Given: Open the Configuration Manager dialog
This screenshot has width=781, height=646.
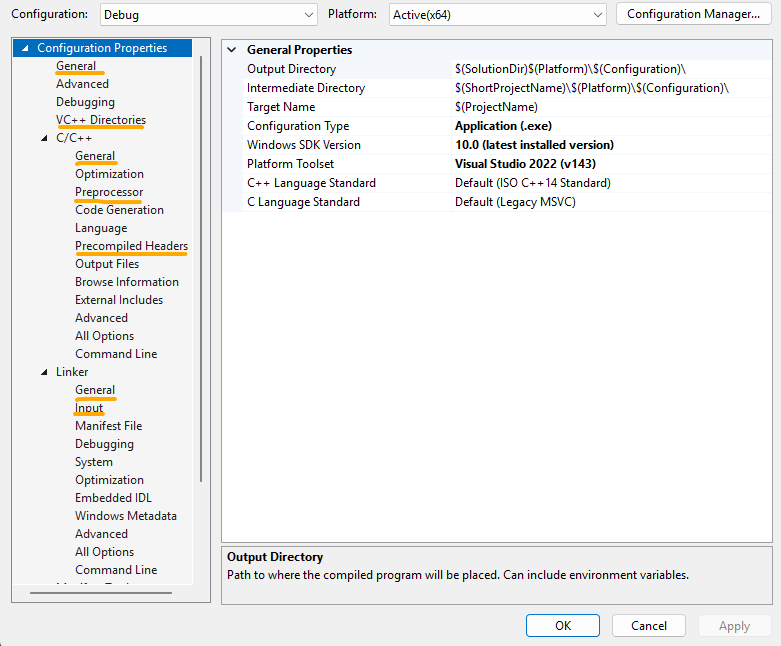Looking at the screenshot, I should [x=693, y=14].
